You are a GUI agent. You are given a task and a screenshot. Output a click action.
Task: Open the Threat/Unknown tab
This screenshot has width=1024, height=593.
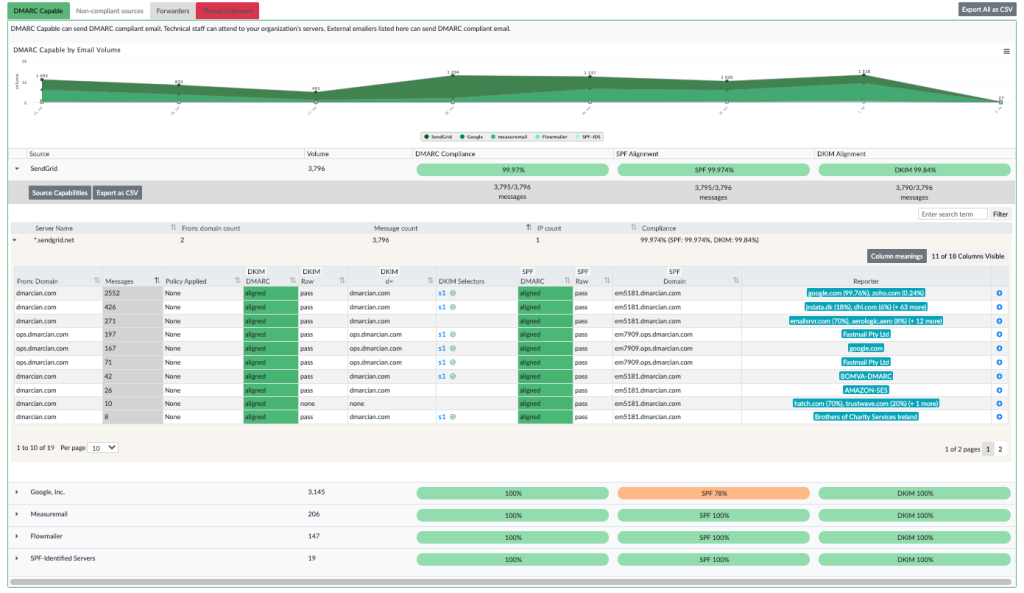click(x=228, y=10)
